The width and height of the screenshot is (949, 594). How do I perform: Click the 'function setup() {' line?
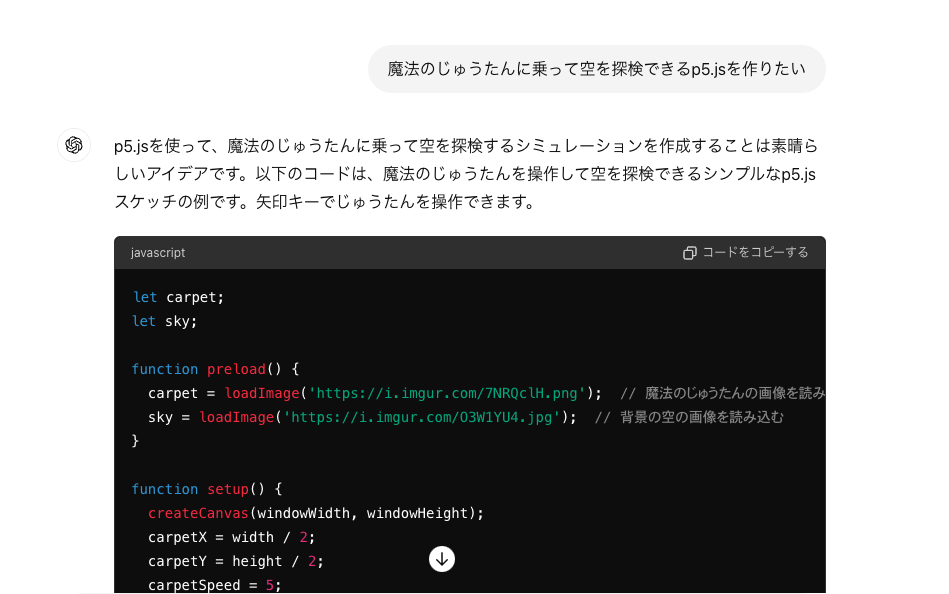[x=207, y=489]
